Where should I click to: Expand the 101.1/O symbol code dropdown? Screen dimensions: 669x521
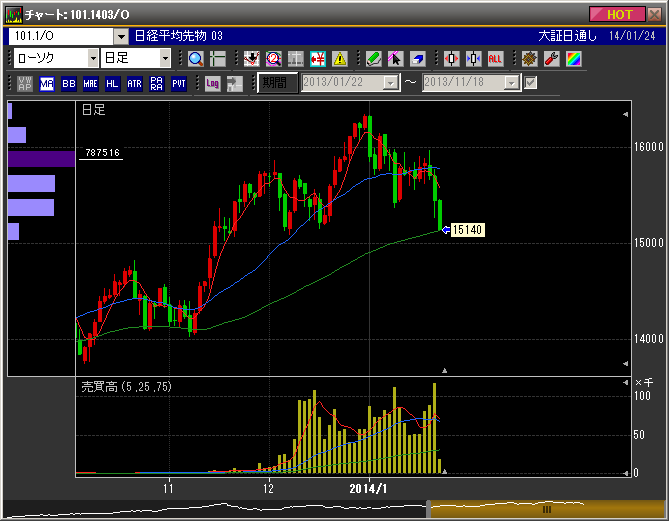[120, 36]
